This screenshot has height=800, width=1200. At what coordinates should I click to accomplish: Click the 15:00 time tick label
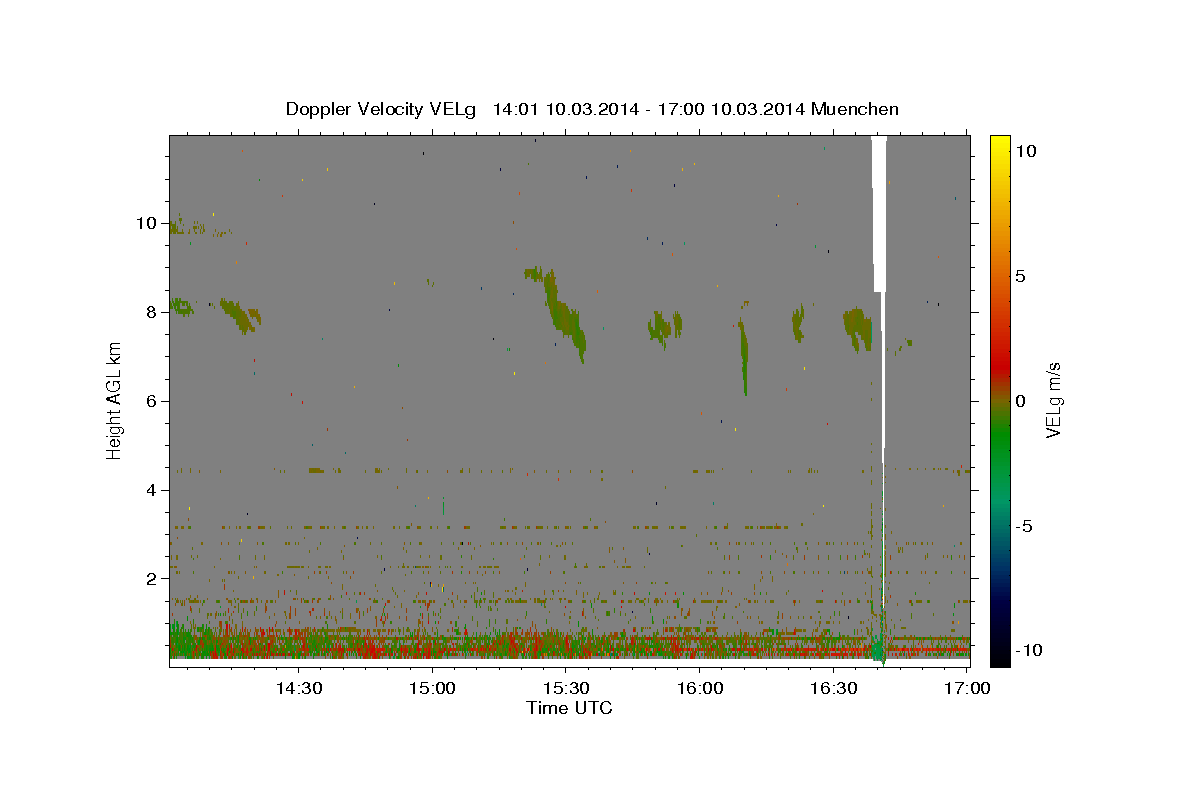pos(432,688)
